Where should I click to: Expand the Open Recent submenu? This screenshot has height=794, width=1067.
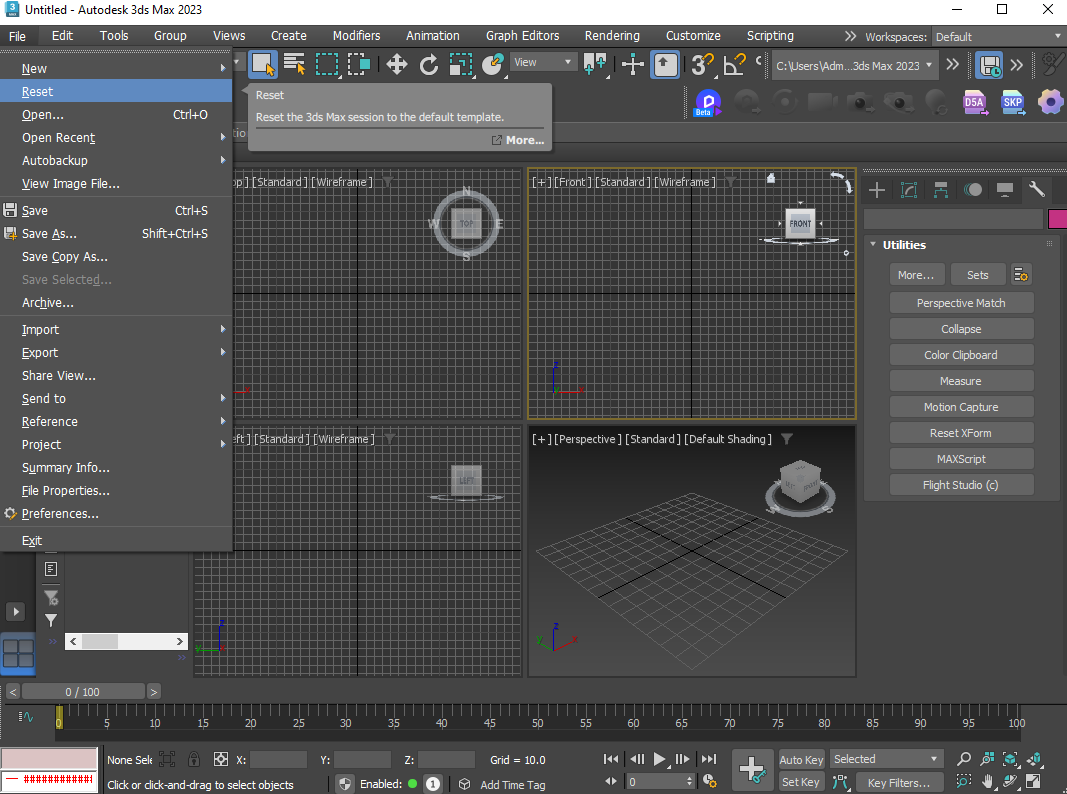116,137
